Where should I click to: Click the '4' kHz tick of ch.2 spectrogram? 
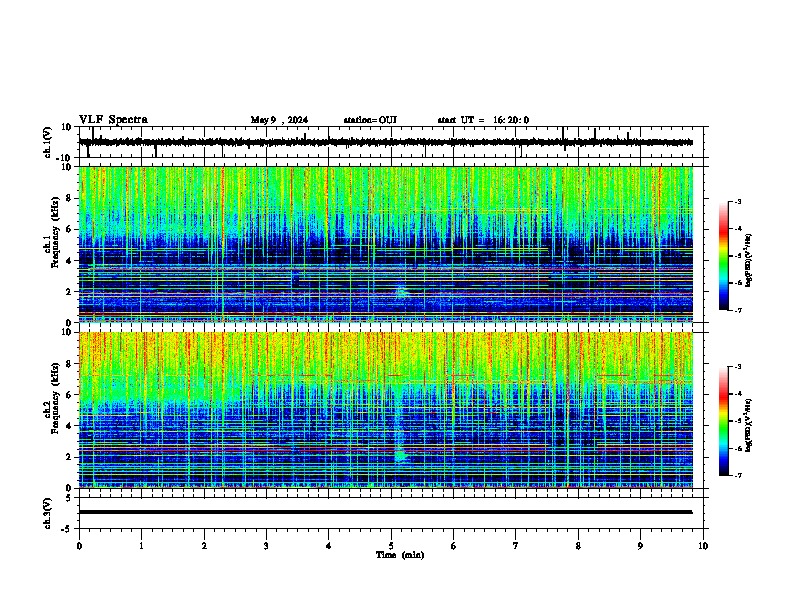70,426
